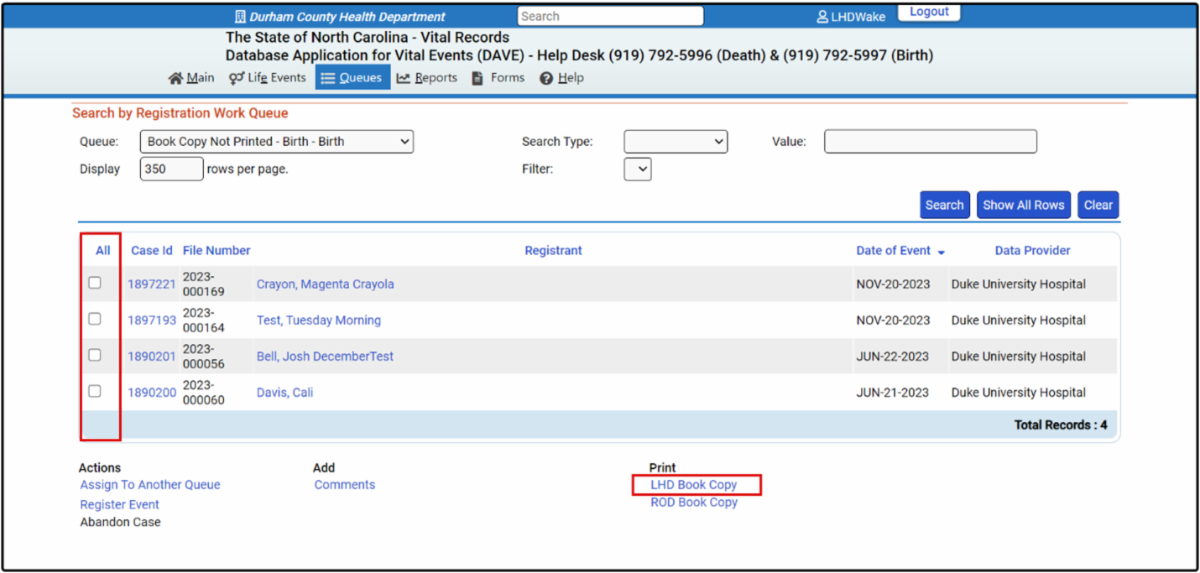
Task: Click the list icon on Queues tab
Action: [327, 78]
